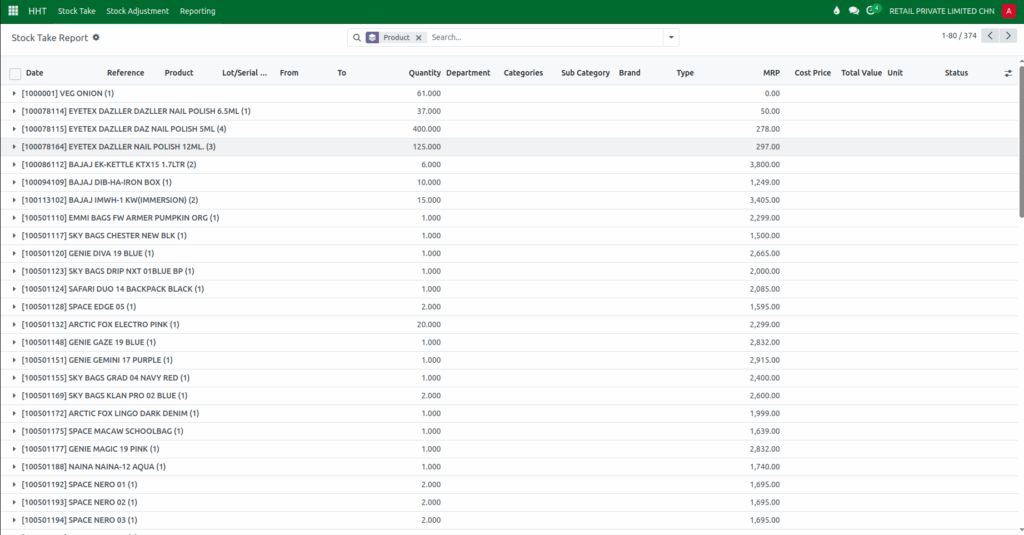The width and height of the screenshot is (1024, 535).
Task: Click SPACE NERO 02 row
Action: click(x=509, y=502)
